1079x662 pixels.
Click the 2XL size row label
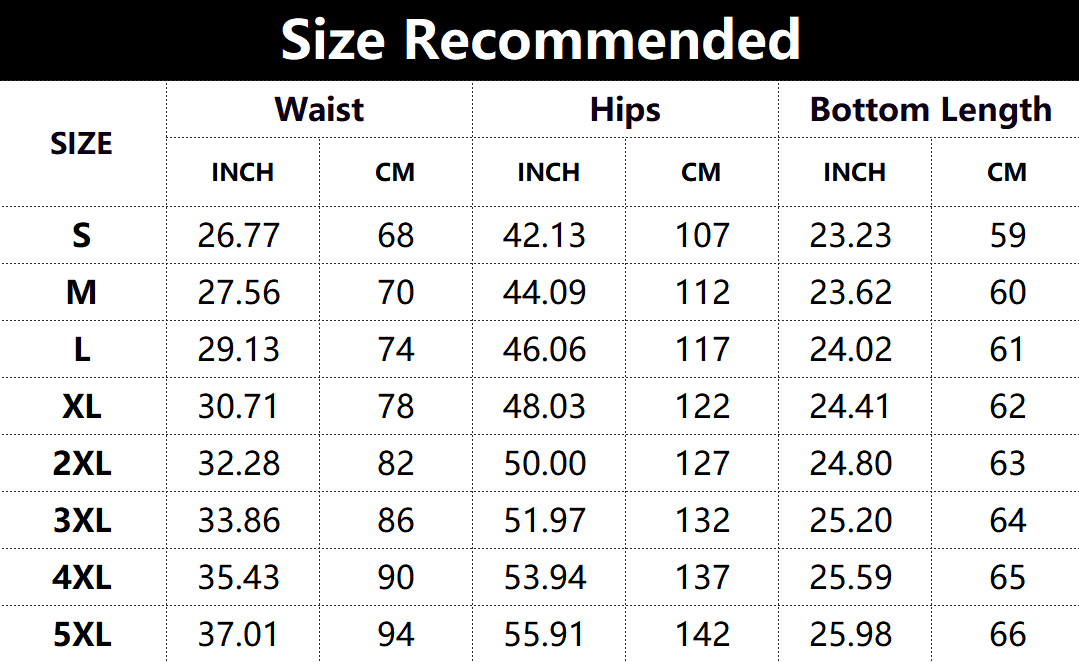pos(81,463)
